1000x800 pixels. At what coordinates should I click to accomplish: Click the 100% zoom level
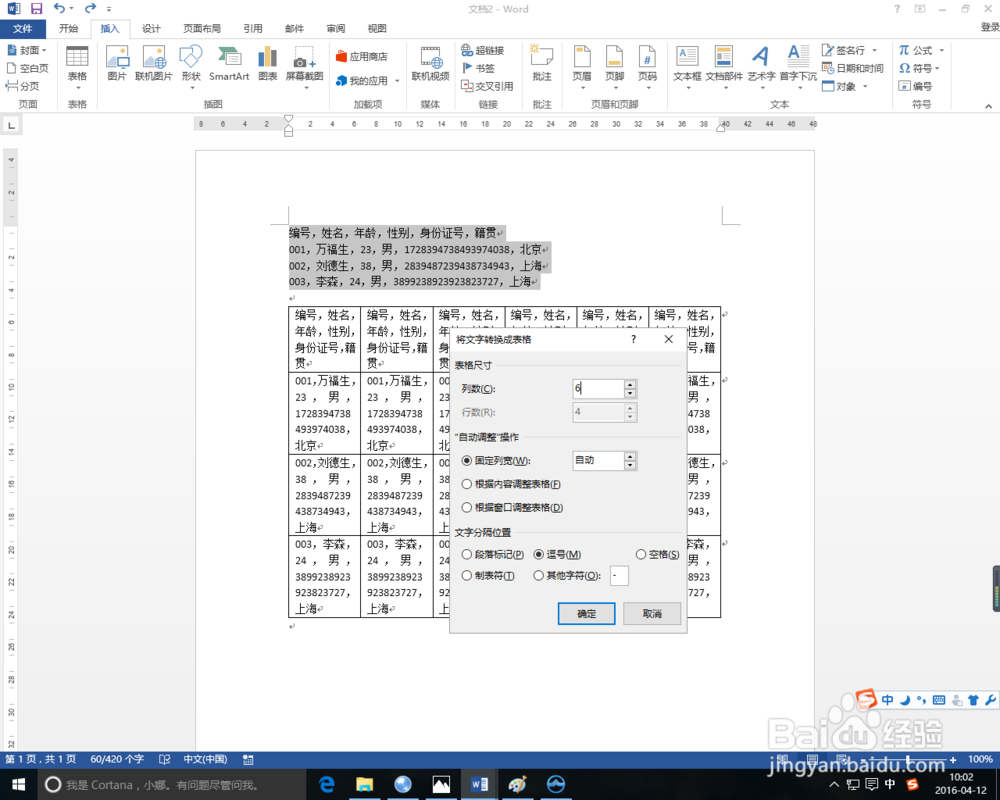980,759
